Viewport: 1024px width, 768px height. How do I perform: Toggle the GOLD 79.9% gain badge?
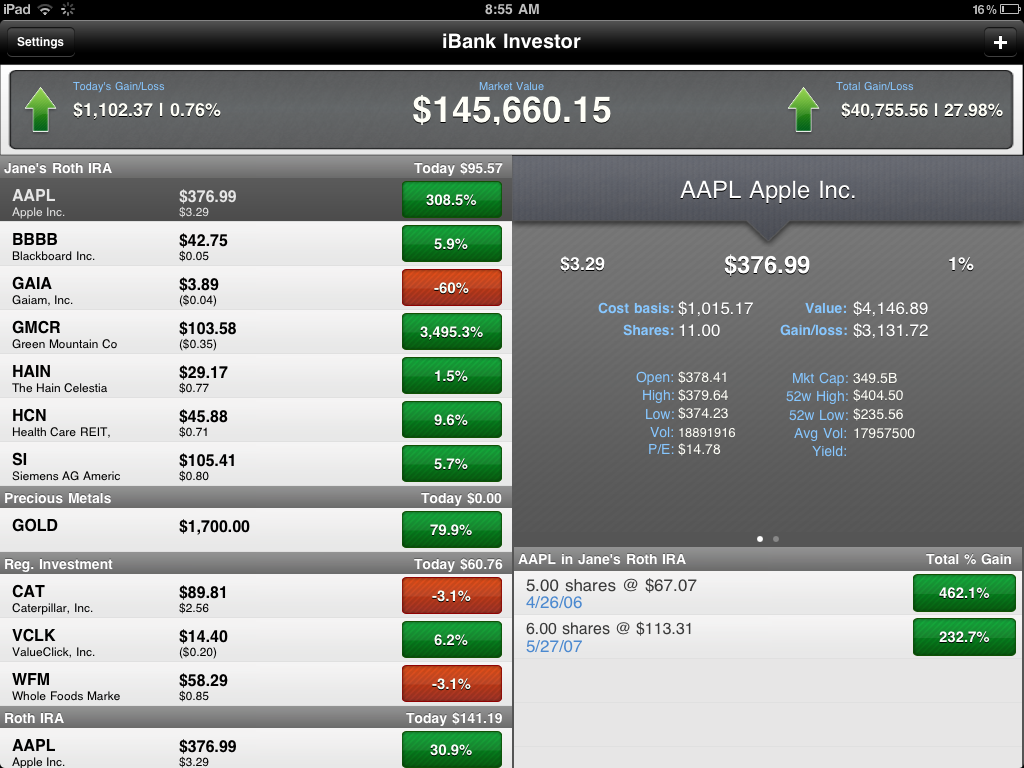451,530
